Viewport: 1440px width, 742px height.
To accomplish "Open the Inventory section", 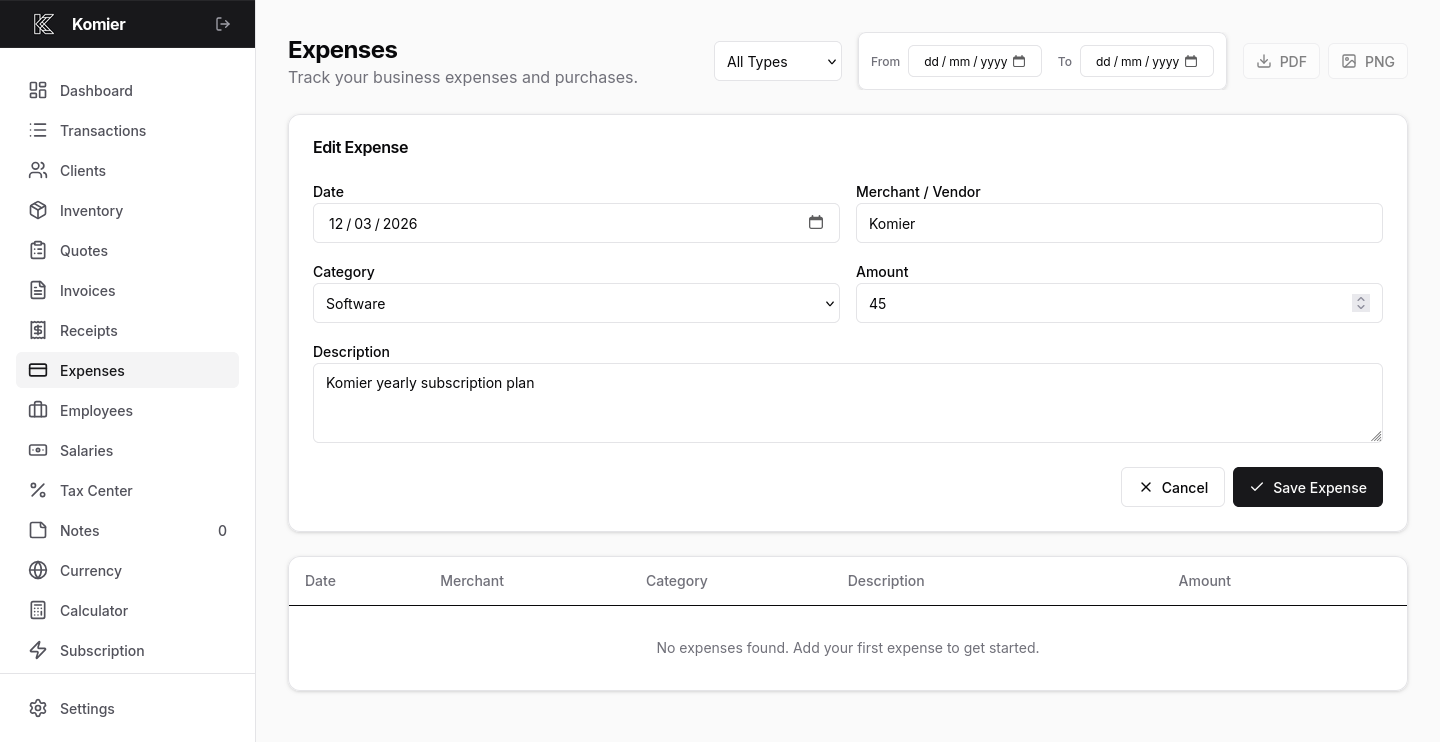I will 90,210.
